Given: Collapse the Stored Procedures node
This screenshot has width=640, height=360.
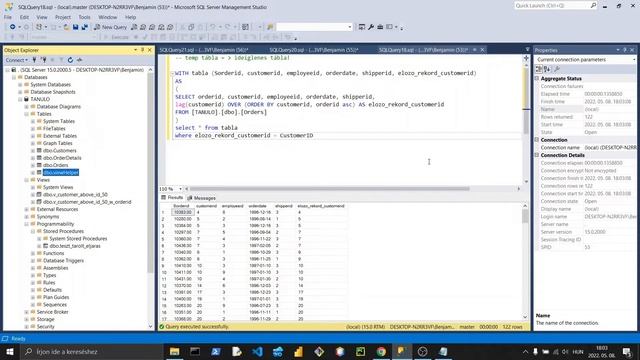Looking at the screenshot, I should (x=33, y=231).
